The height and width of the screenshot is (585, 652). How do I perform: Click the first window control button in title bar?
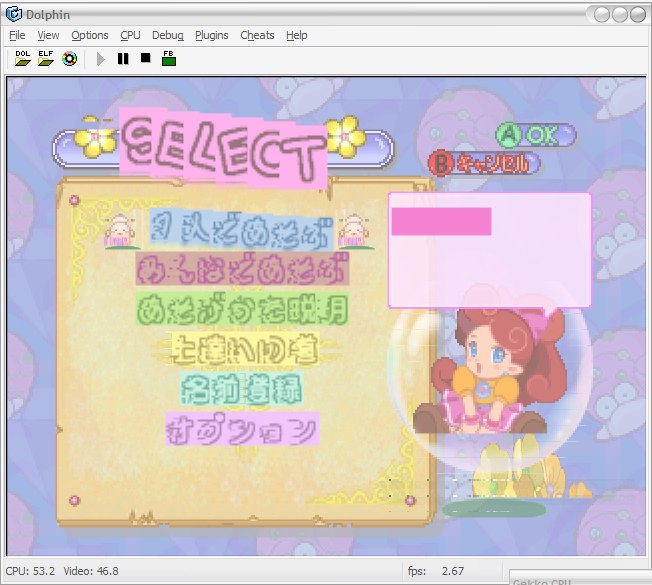pos(602,15)
